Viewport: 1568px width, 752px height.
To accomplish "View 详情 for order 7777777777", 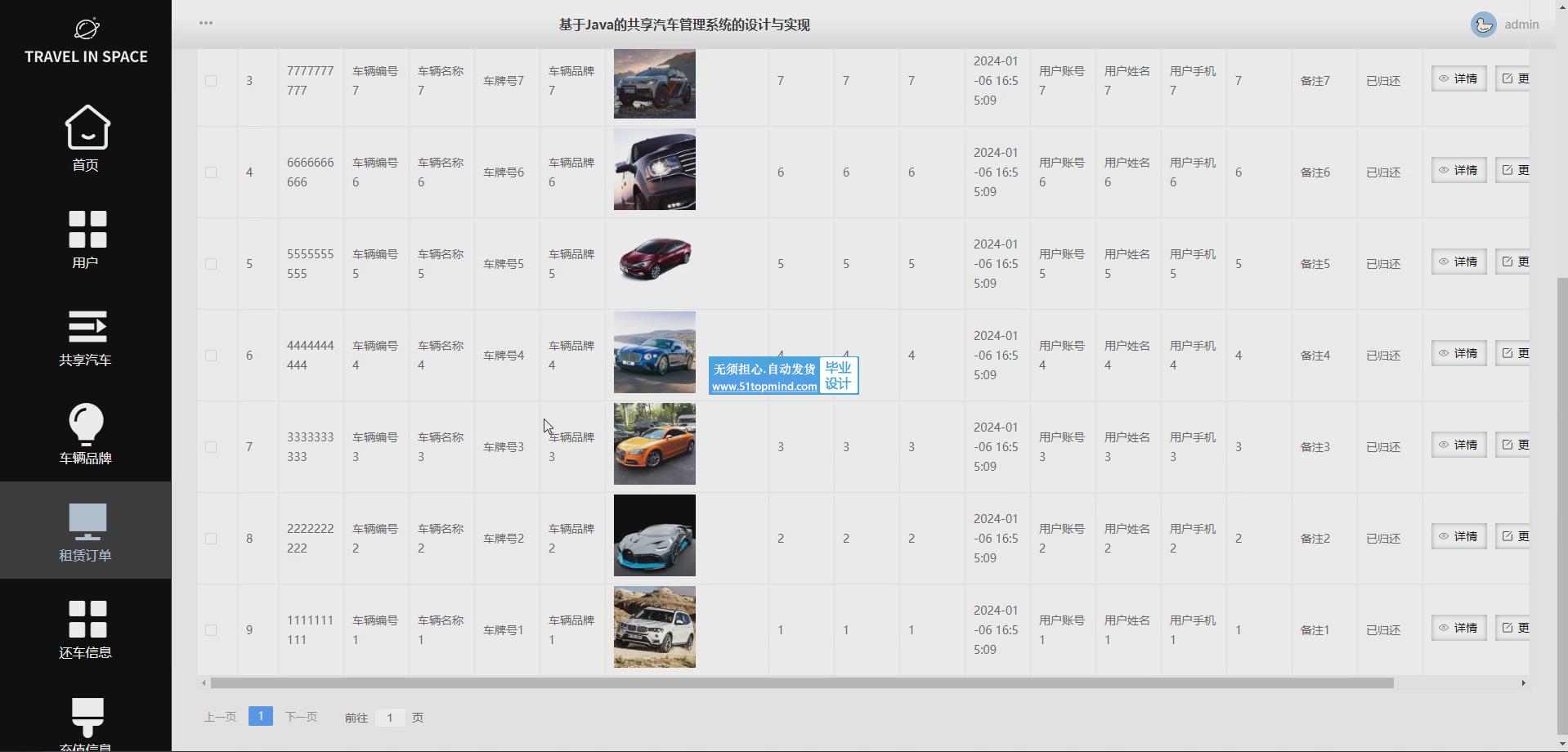I will (x=1458, y=78).
